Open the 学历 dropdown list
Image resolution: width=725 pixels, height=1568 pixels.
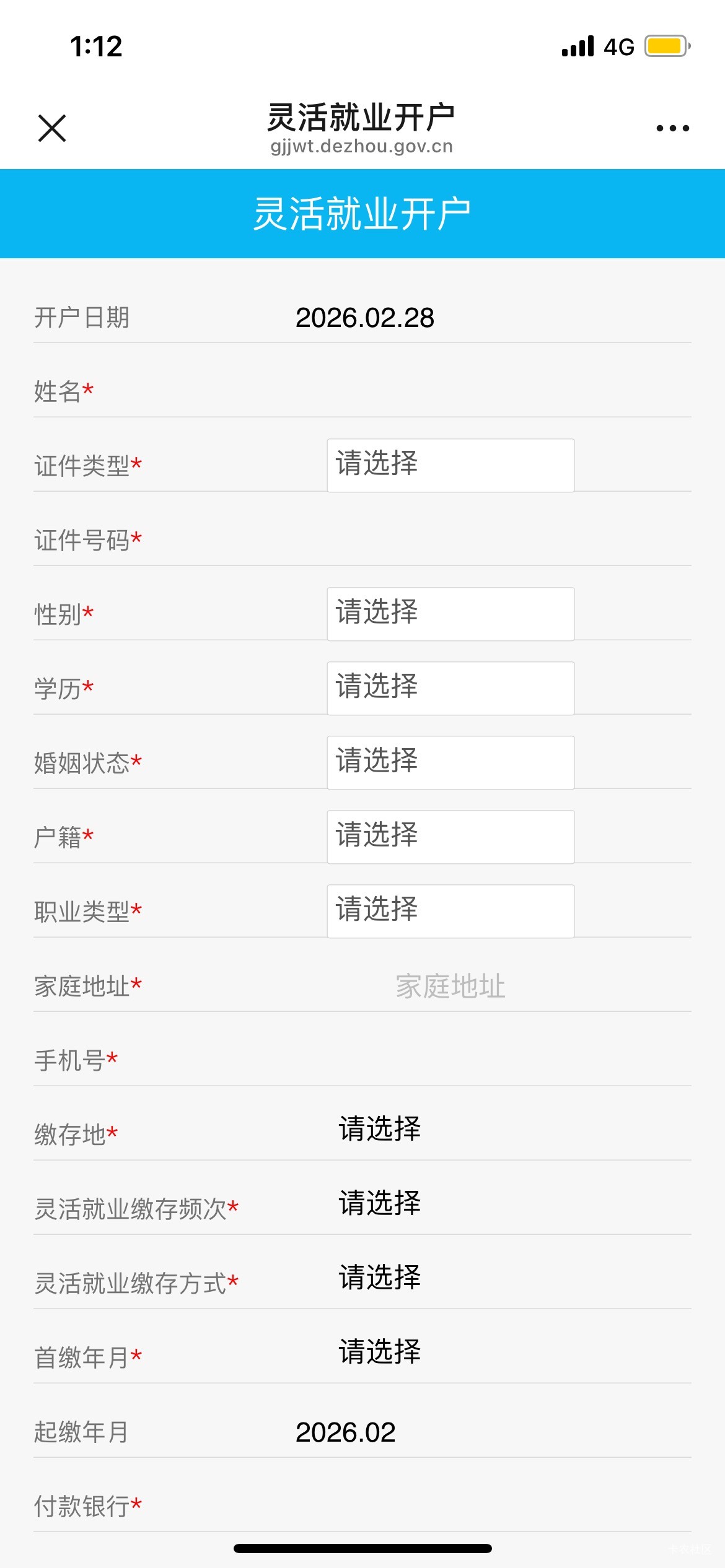[x=450, y=688]
